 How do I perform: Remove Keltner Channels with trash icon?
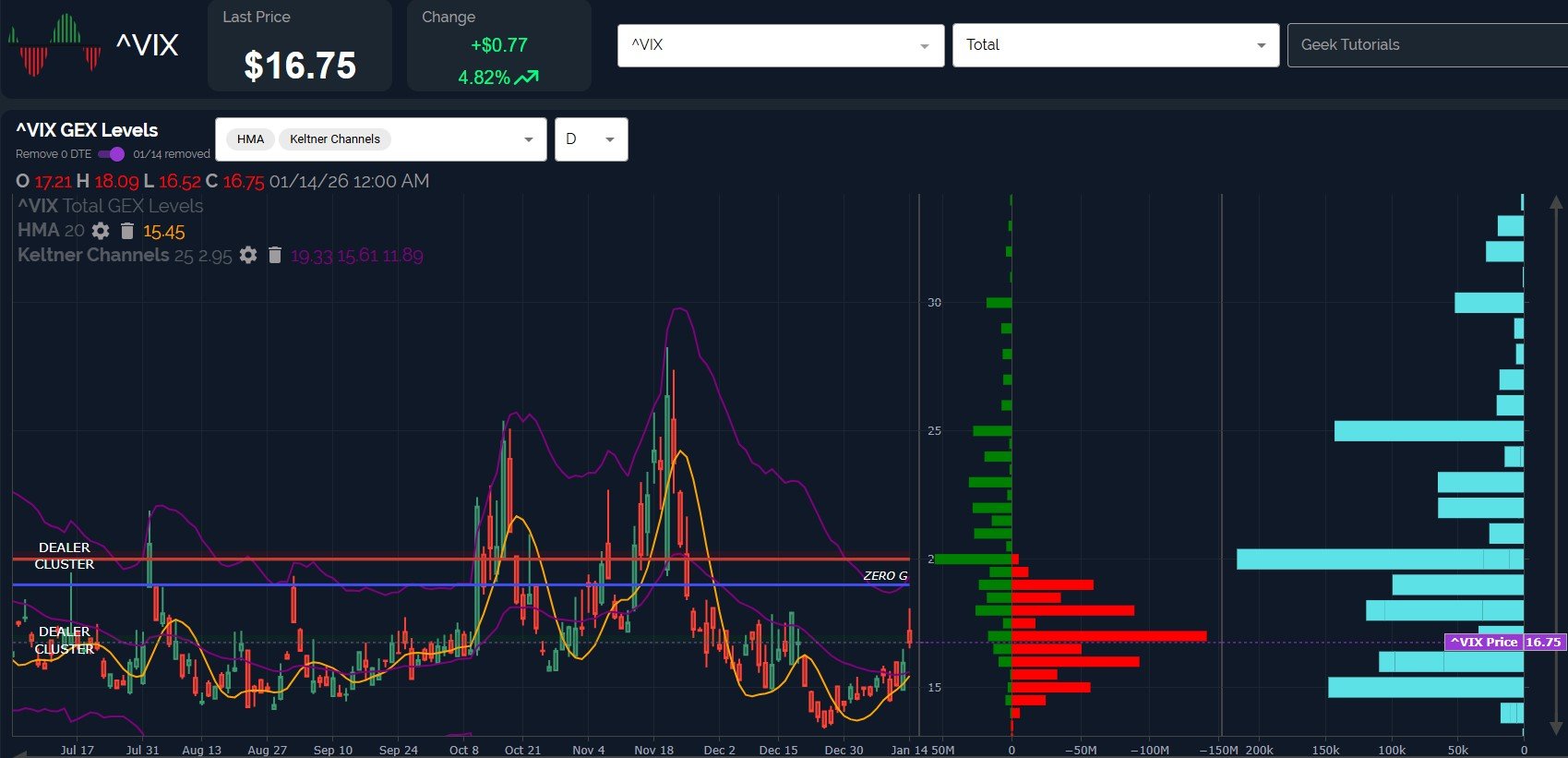(275, 255)
